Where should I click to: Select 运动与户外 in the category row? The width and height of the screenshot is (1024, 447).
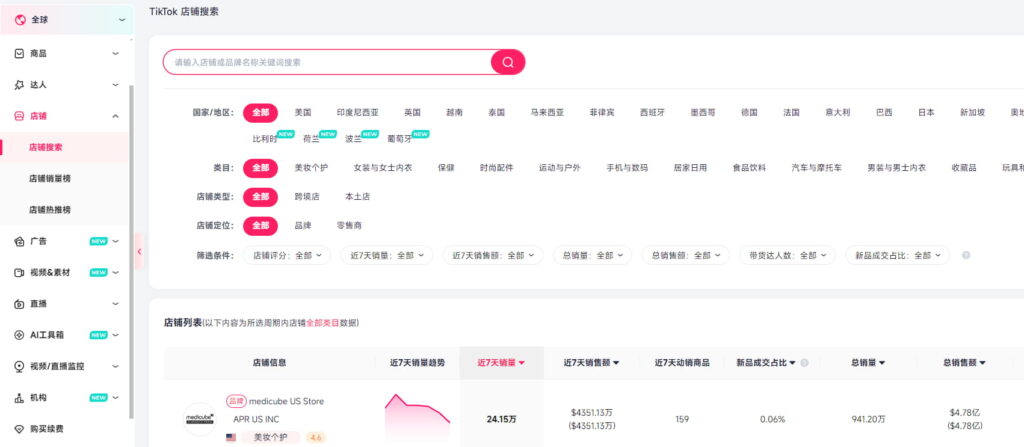(559, 168)
